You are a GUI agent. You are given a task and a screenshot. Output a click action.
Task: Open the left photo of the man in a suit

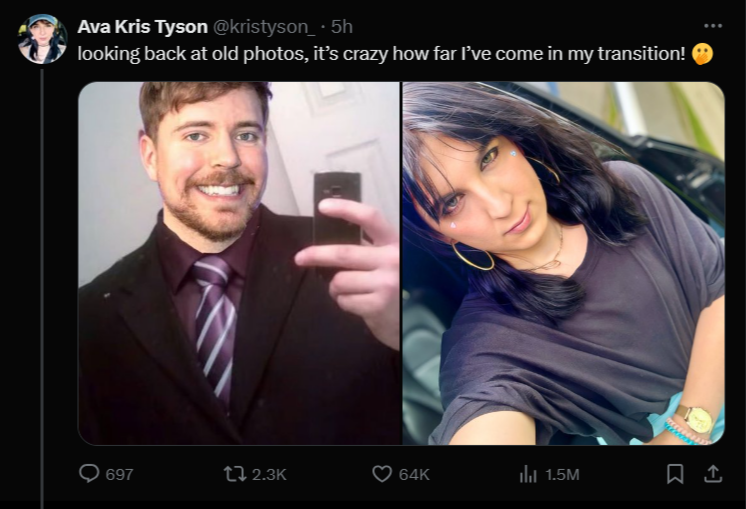[239, 263]
